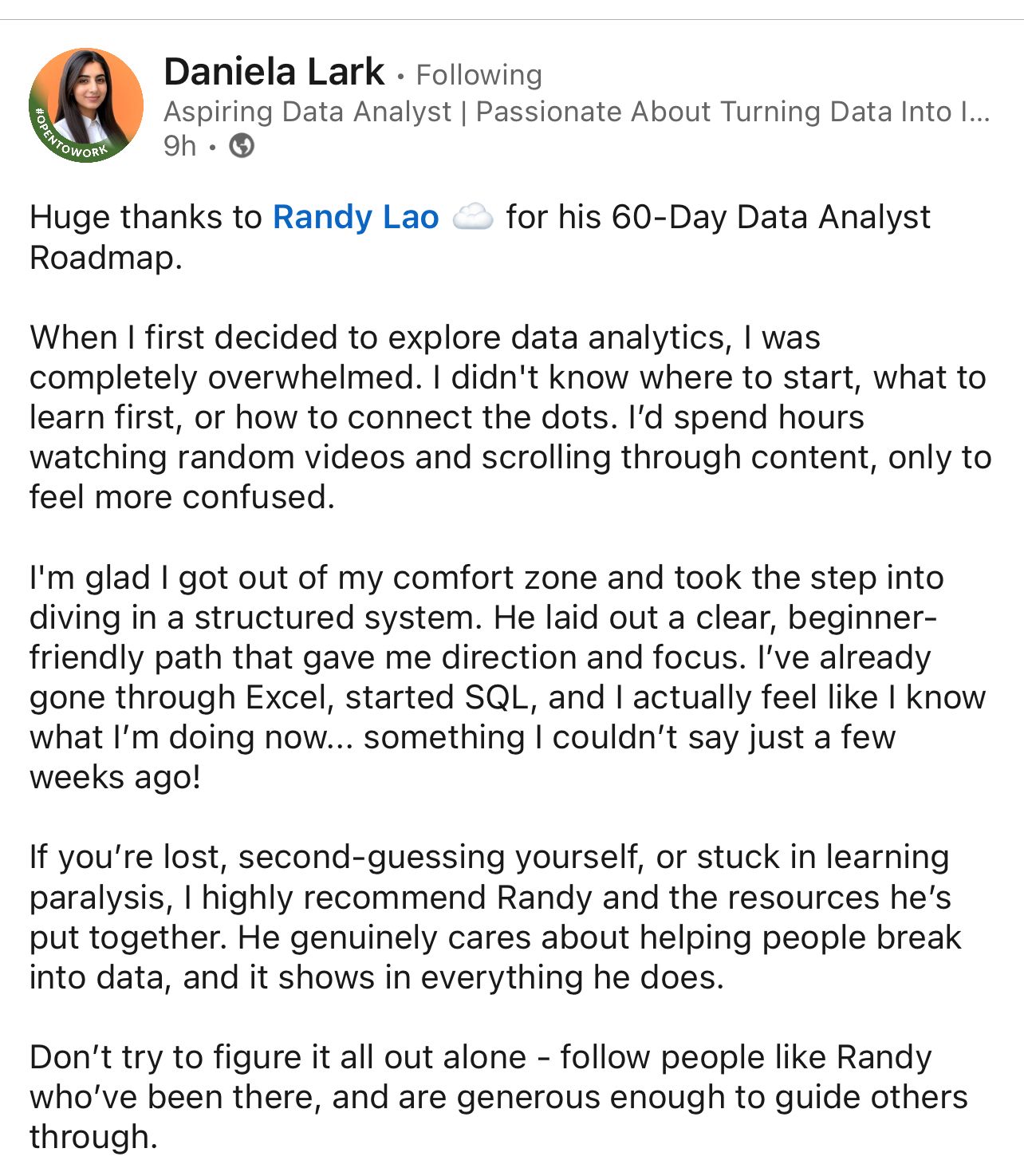Click the 9h post timestamp

pos(179,146)
